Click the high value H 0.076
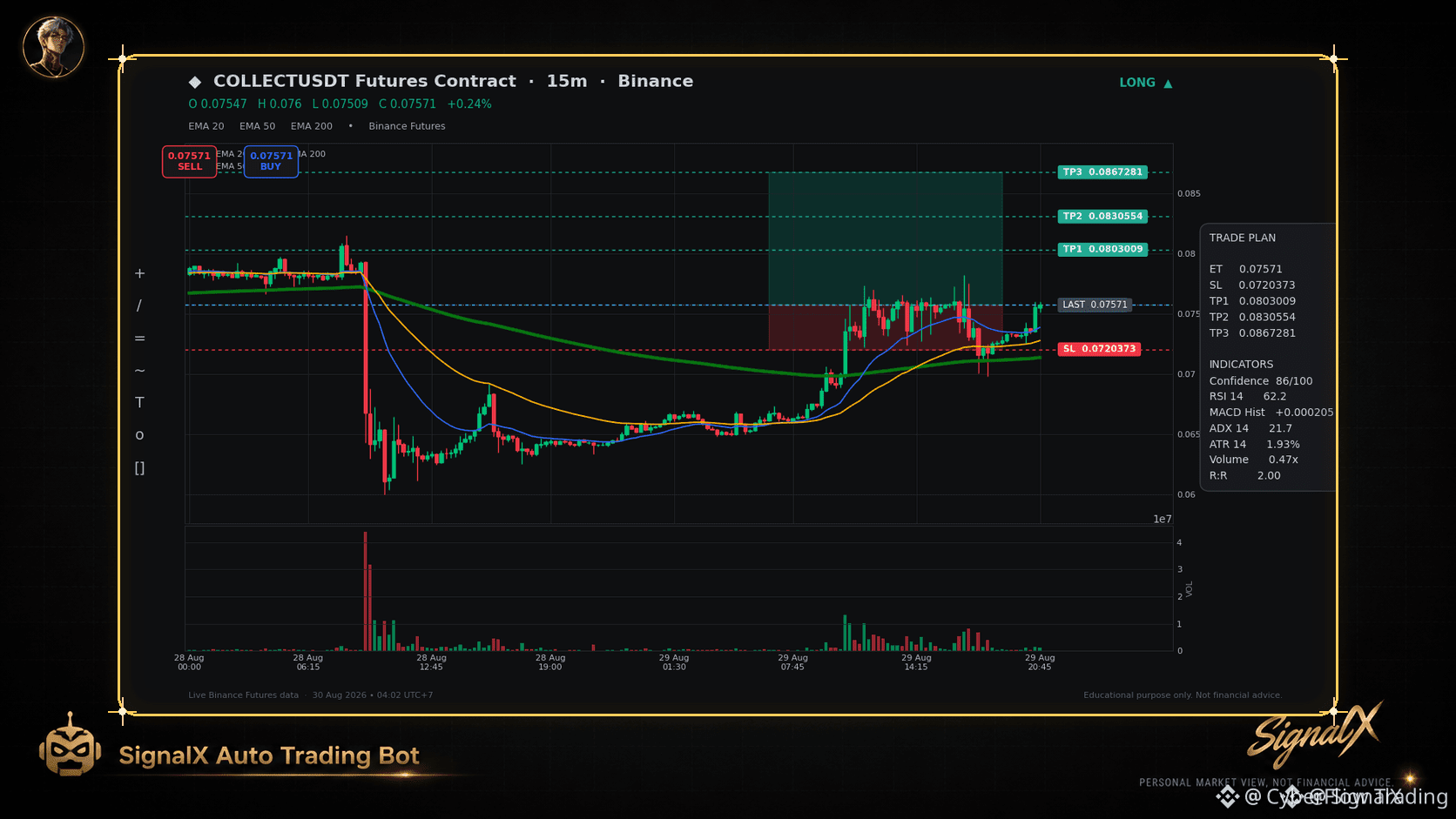Image resolution: width=1456 pixels, height=819 pixels. tap(280, 104)
